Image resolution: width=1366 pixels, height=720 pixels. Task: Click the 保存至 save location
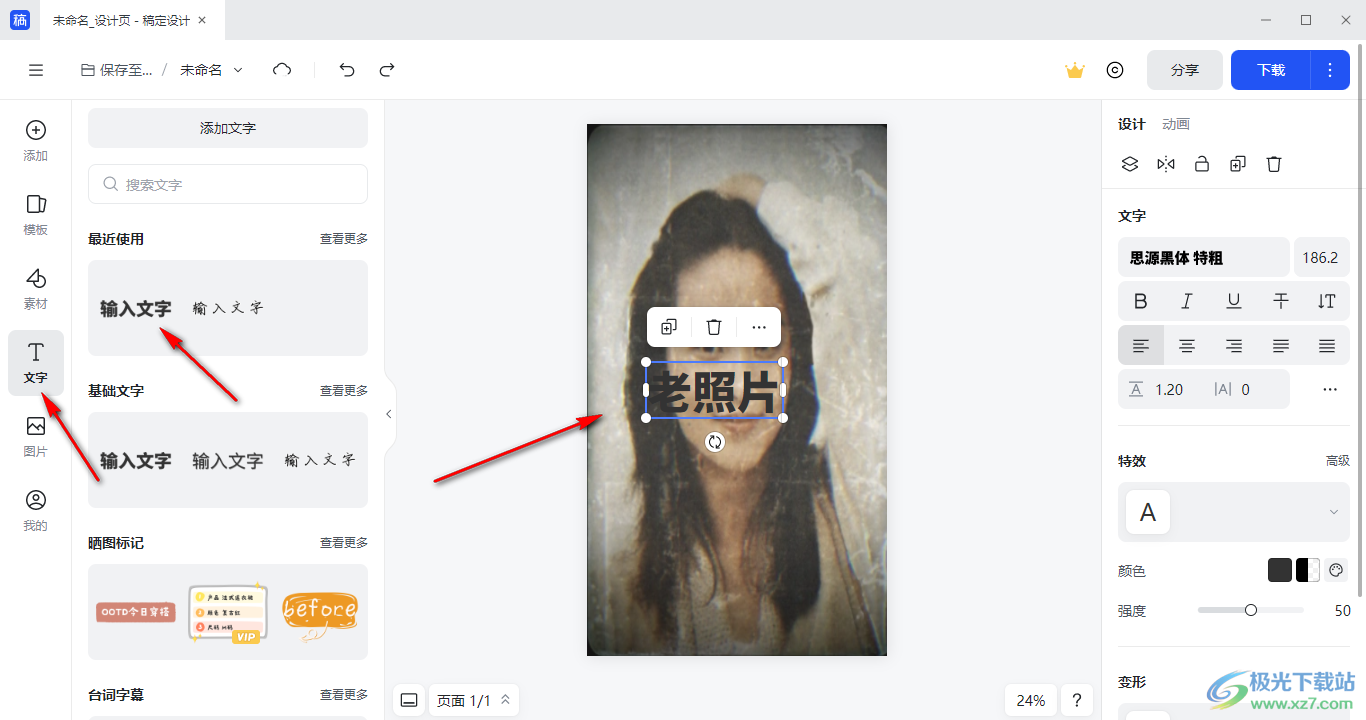(x=117, y=70)
